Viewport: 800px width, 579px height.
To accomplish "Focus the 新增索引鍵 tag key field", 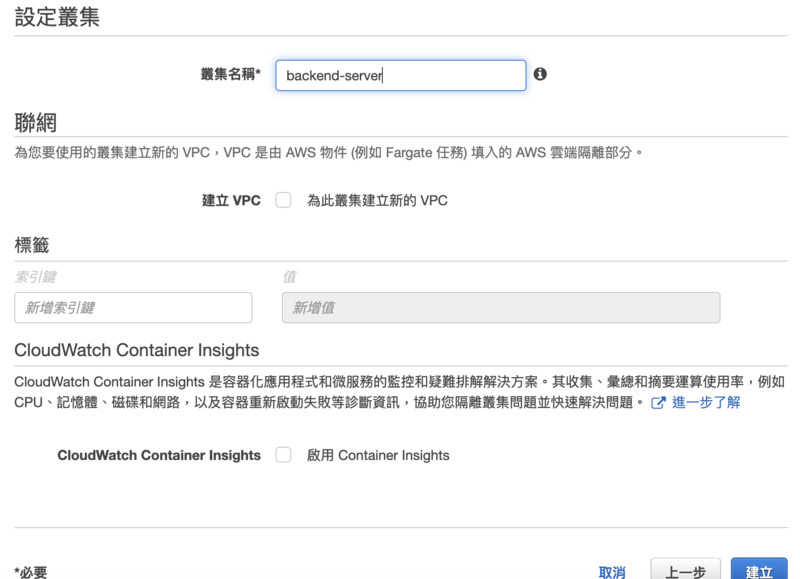I will coord(133,307).
